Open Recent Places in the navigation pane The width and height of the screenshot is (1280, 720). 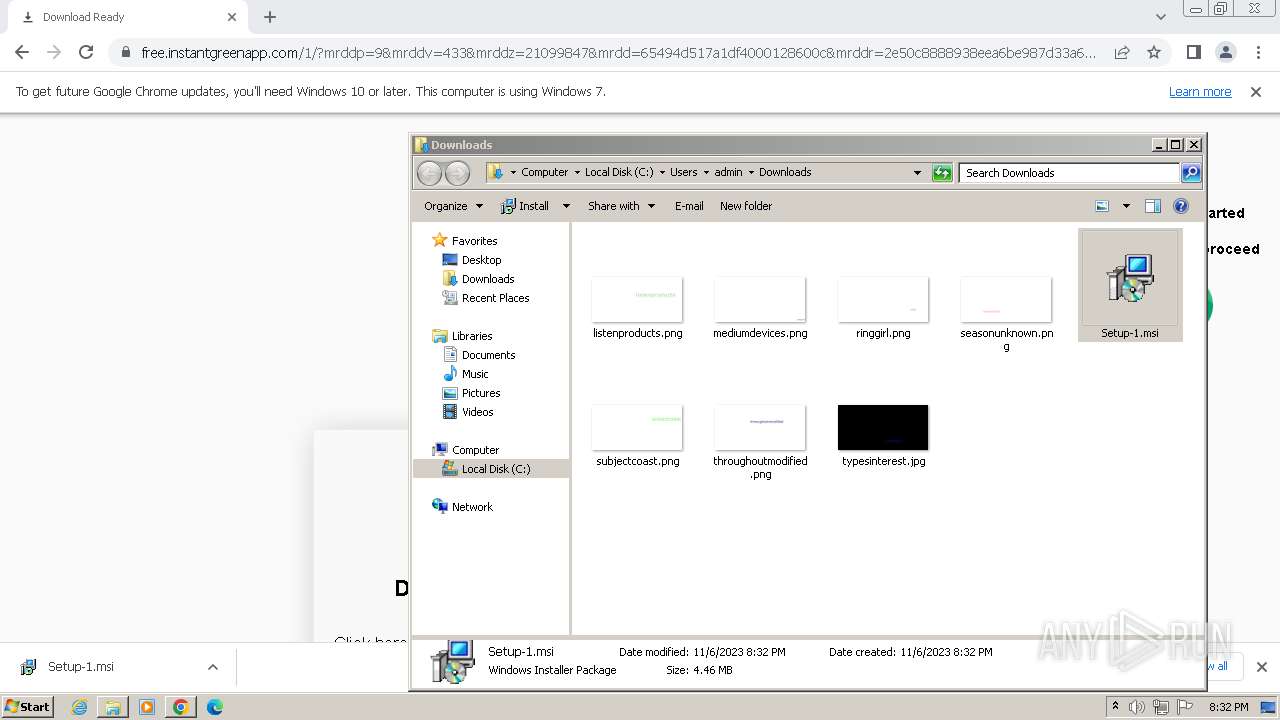pos(495,298)
